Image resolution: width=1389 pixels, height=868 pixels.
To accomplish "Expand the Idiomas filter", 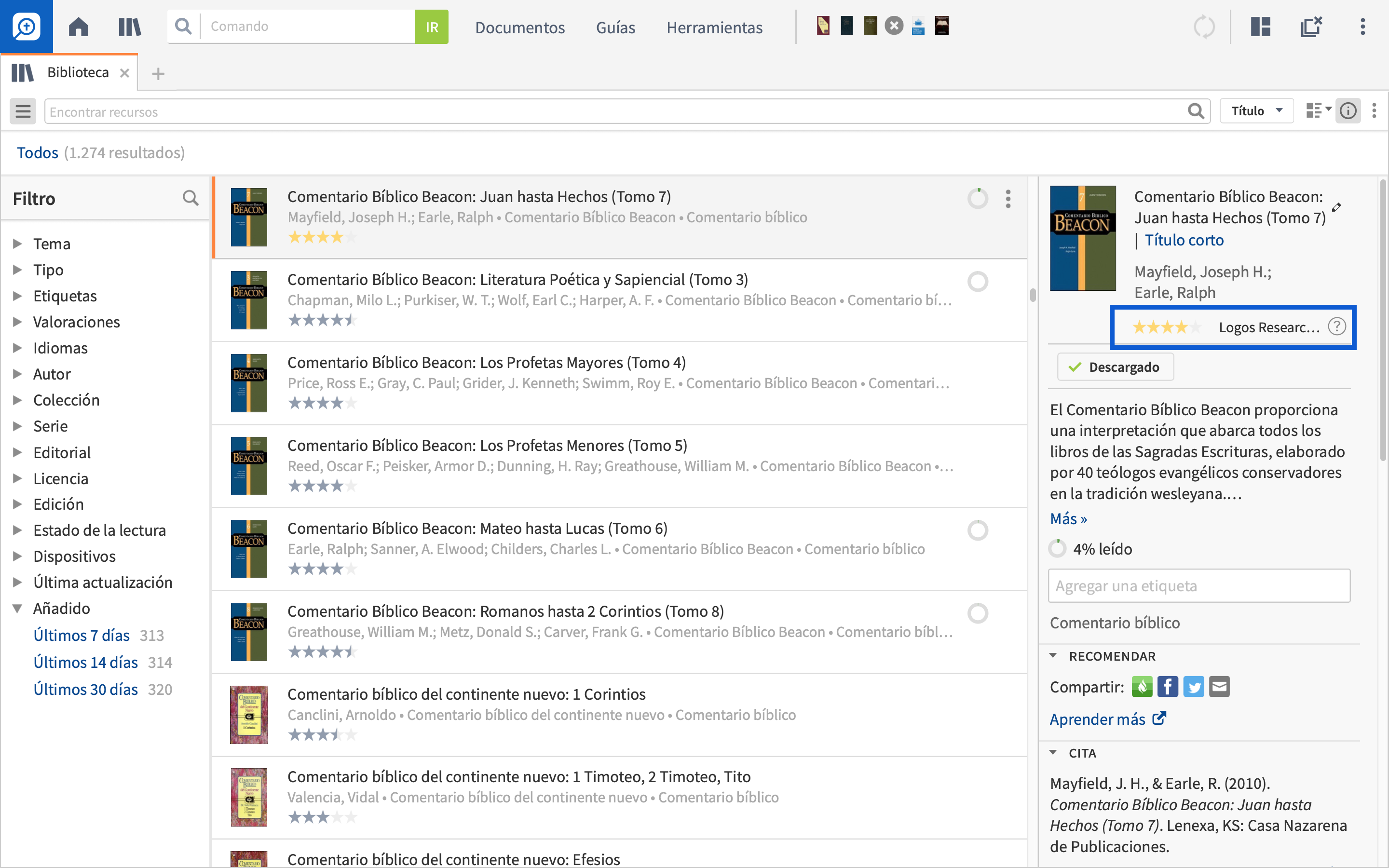I will (18, 347).
